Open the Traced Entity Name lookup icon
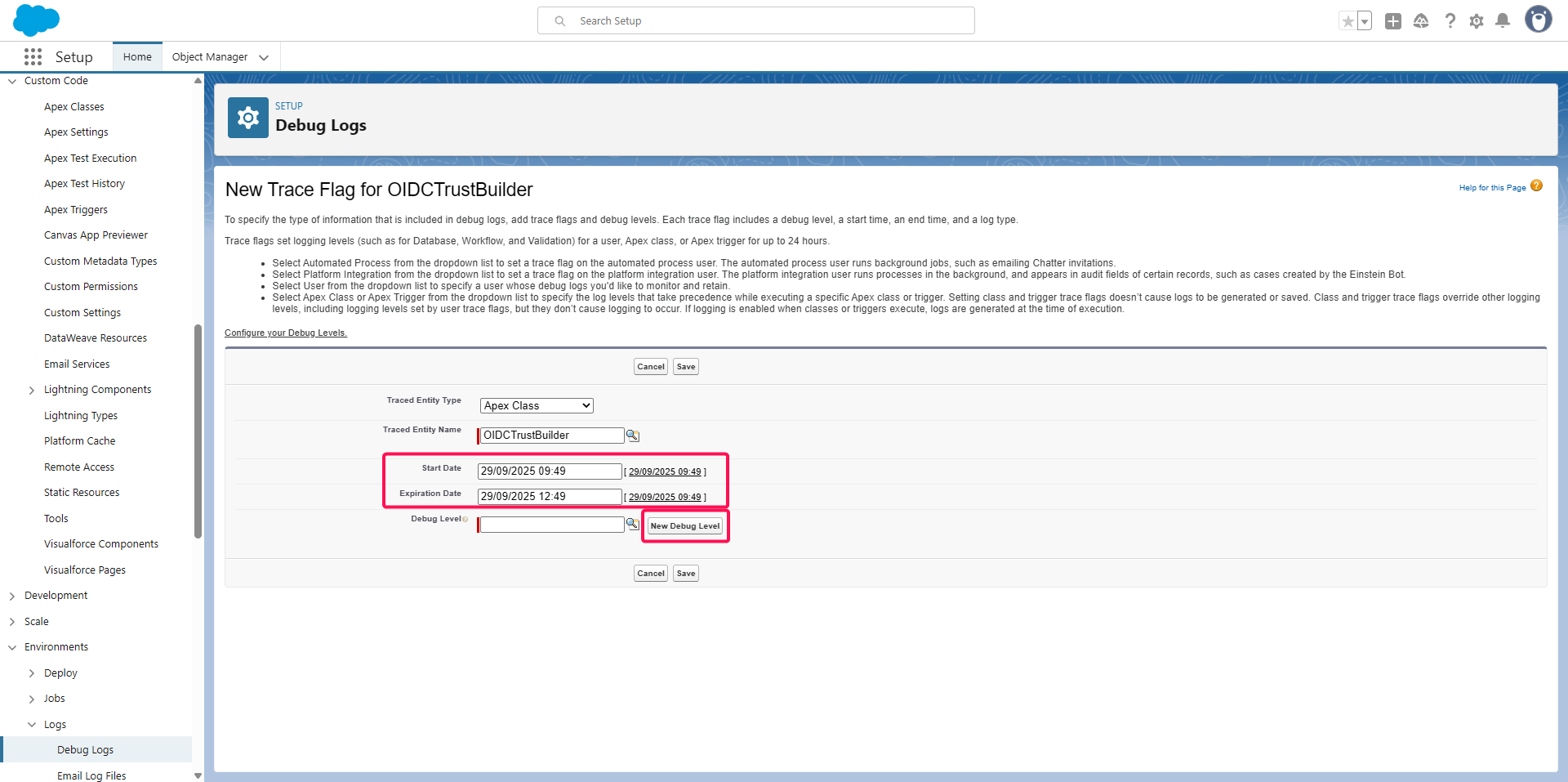This screenshot has width=1568, height=782. [632, 436]
